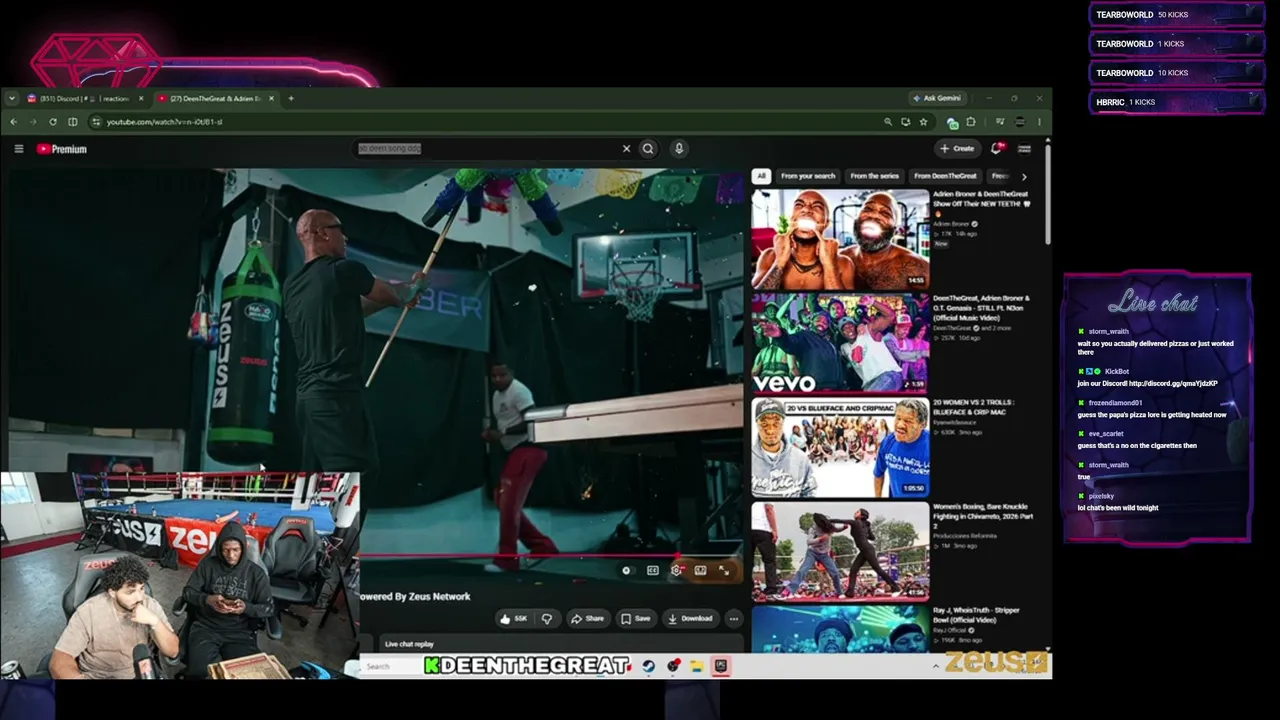Open more actions (three dots) below video

[733, 619]
